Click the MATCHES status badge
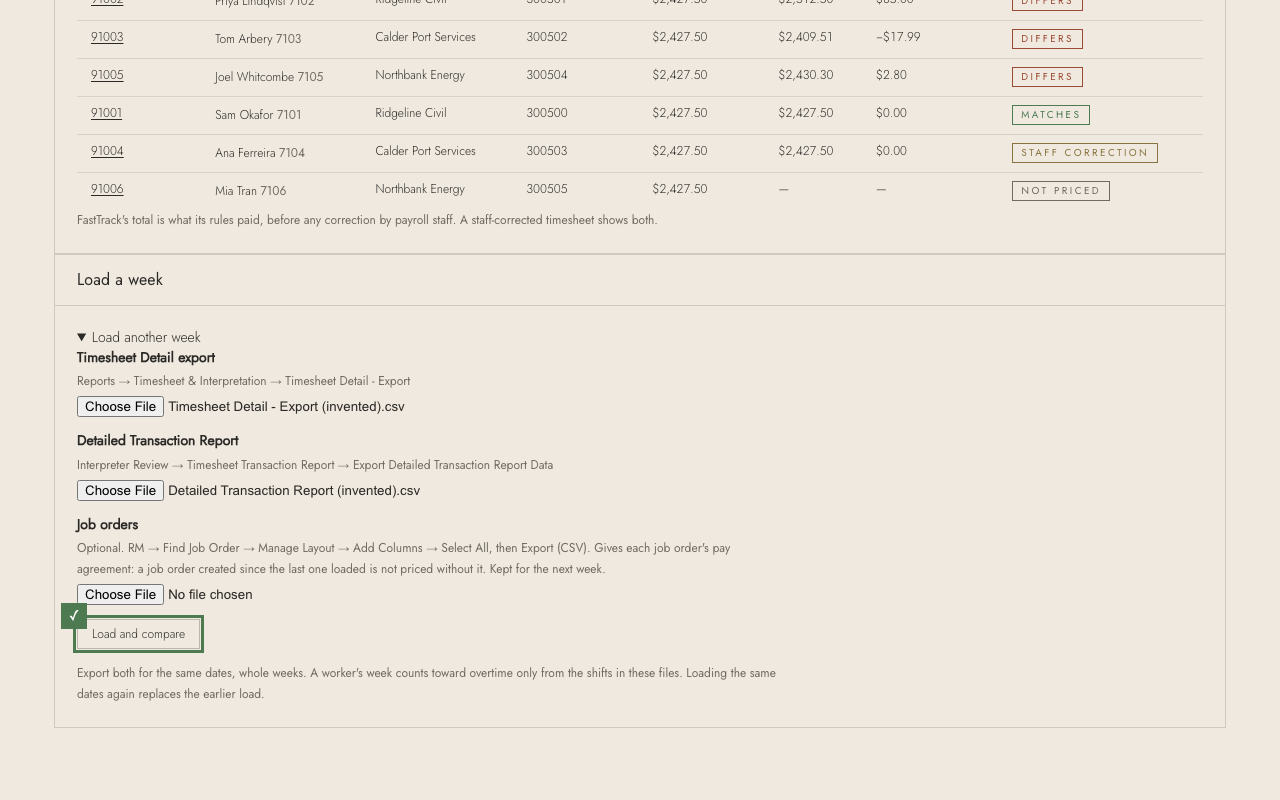This screenshot has height=800, width=1280. coord(1051,115)
